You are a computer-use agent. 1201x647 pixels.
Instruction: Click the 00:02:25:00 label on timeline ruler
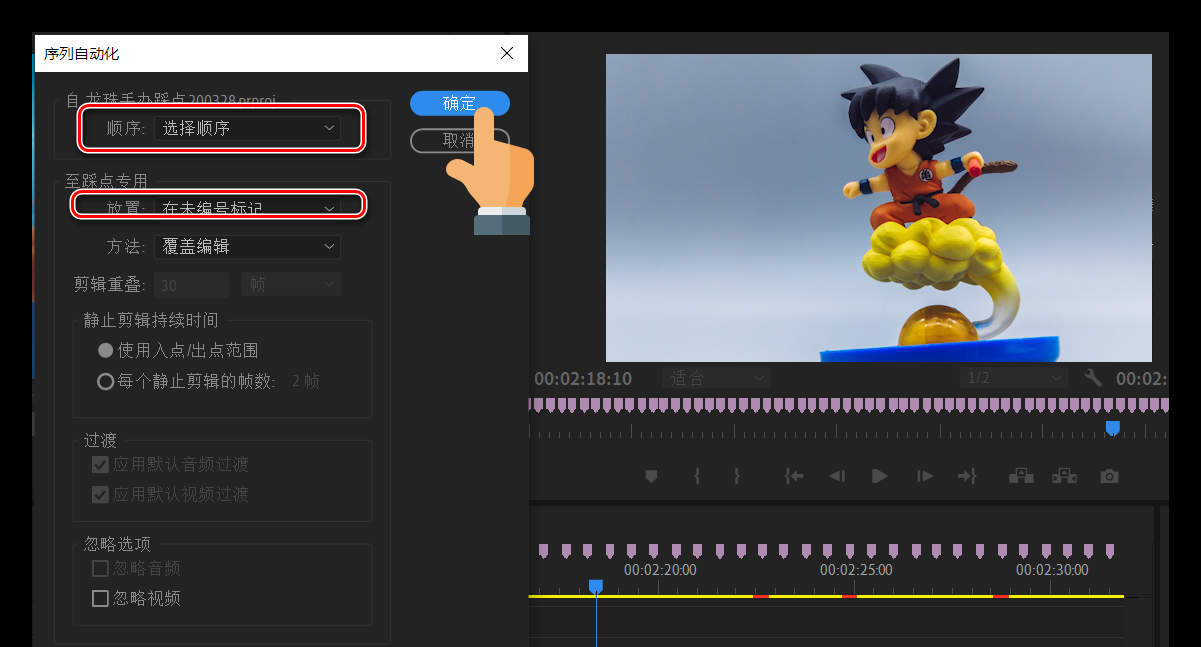click(x=856, y=570)
